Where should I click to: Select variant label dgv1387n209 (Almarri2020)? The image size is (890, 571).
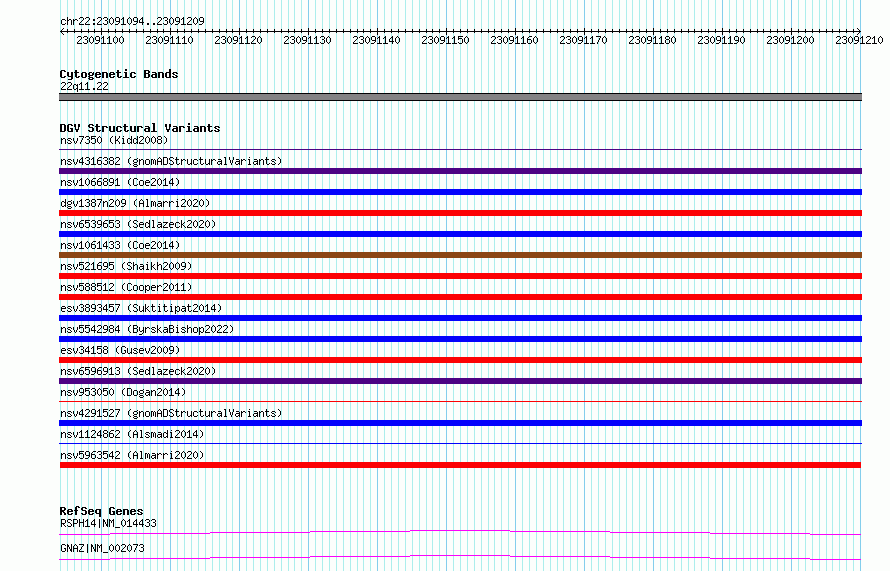click(135, 203)
